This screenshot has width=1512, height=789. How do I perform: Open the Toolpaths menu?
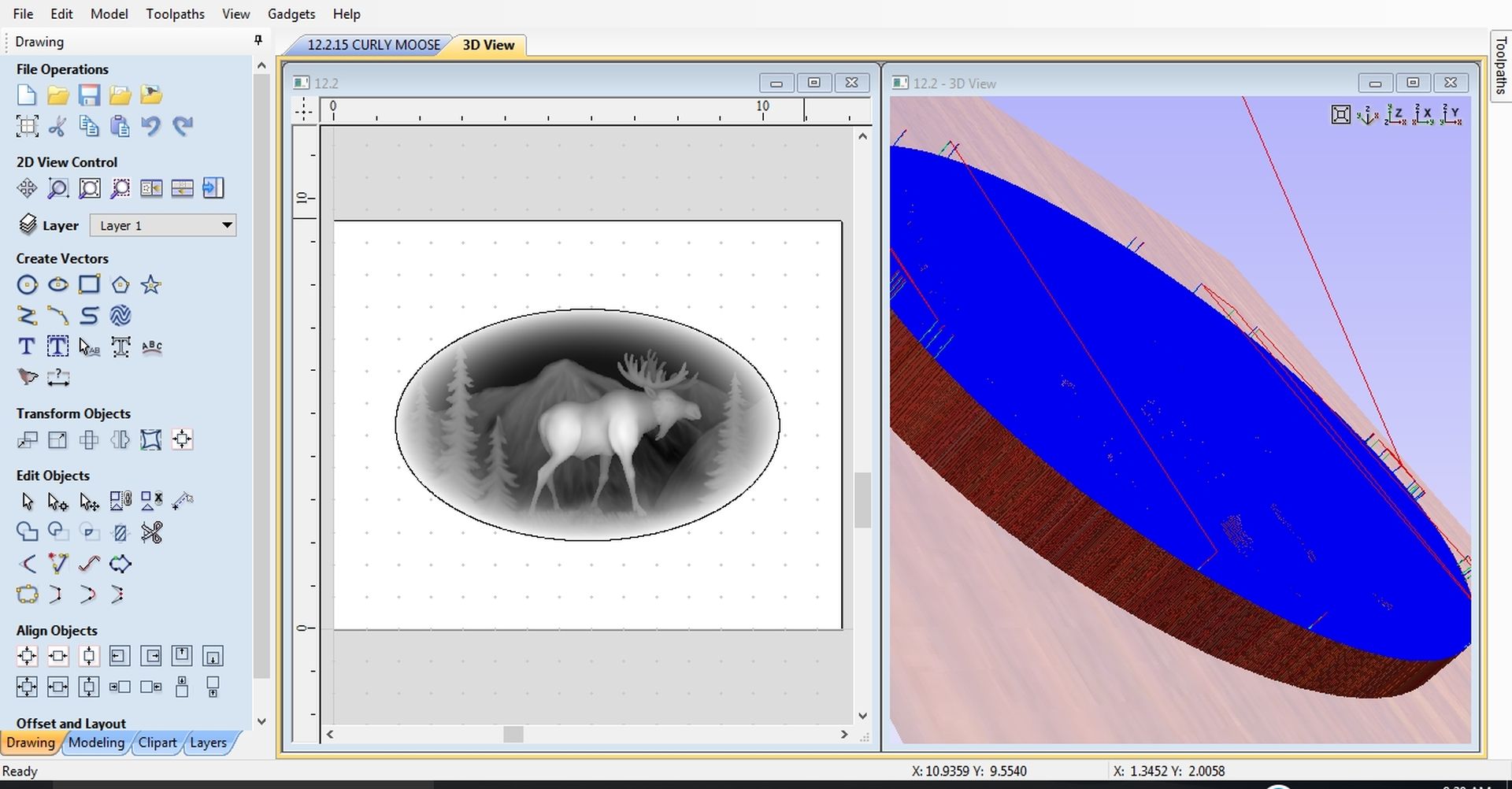coord(175,14)
